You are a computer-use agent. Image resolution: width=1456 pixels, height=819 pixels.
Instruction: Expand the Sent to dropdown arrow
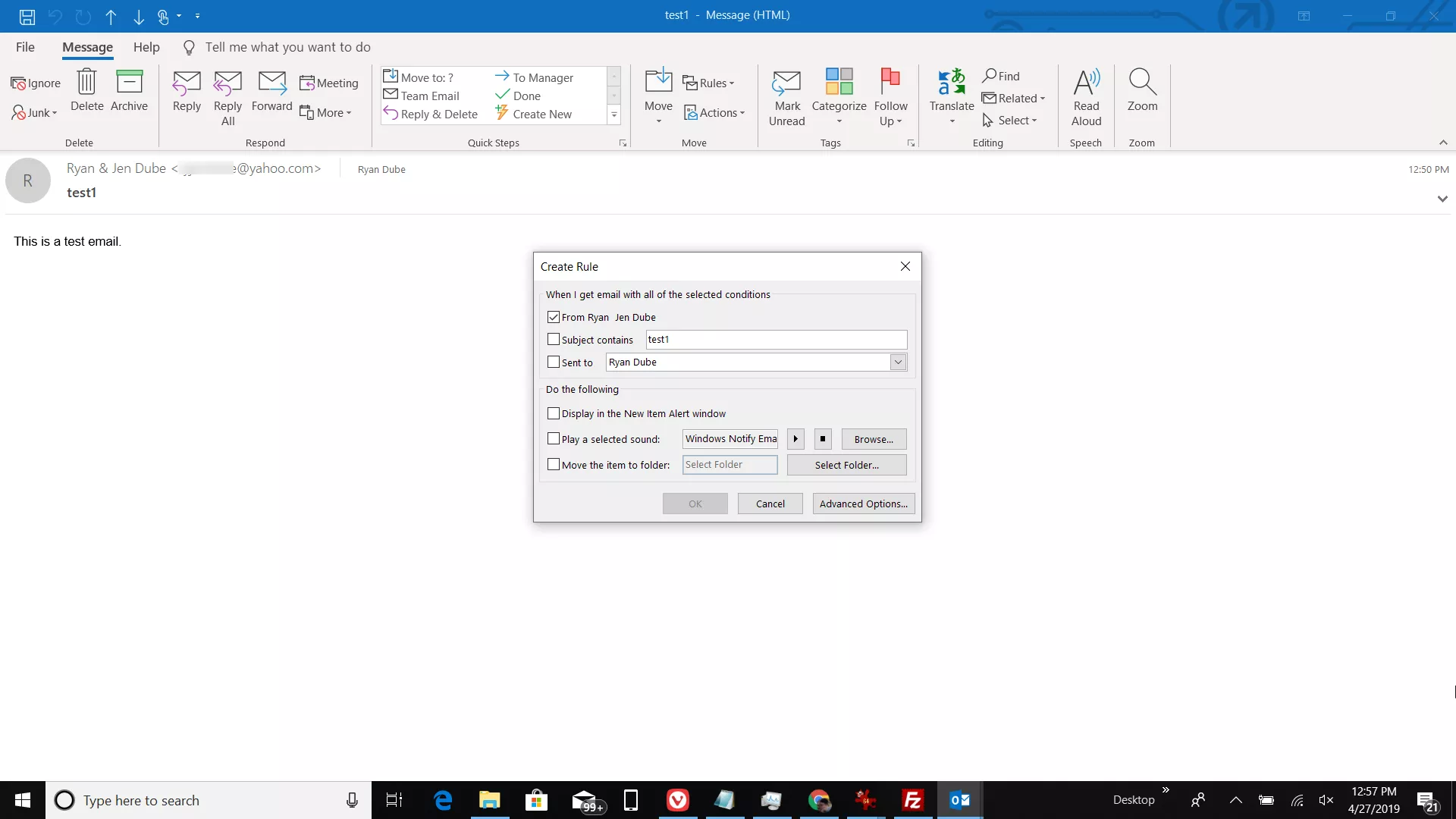[x=898, y=362]
